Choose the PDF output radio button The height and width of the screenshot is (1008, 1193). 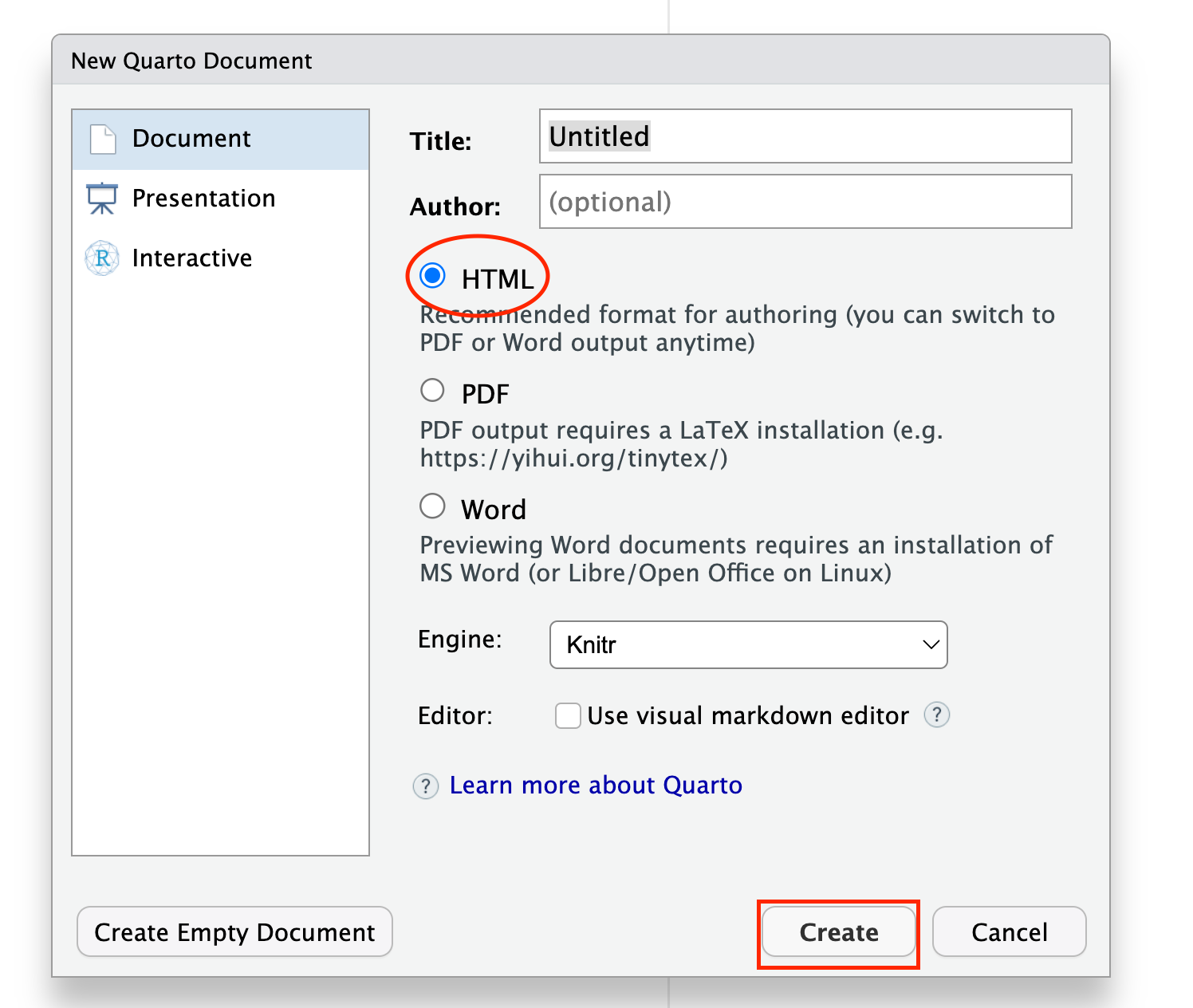point(433,391)
